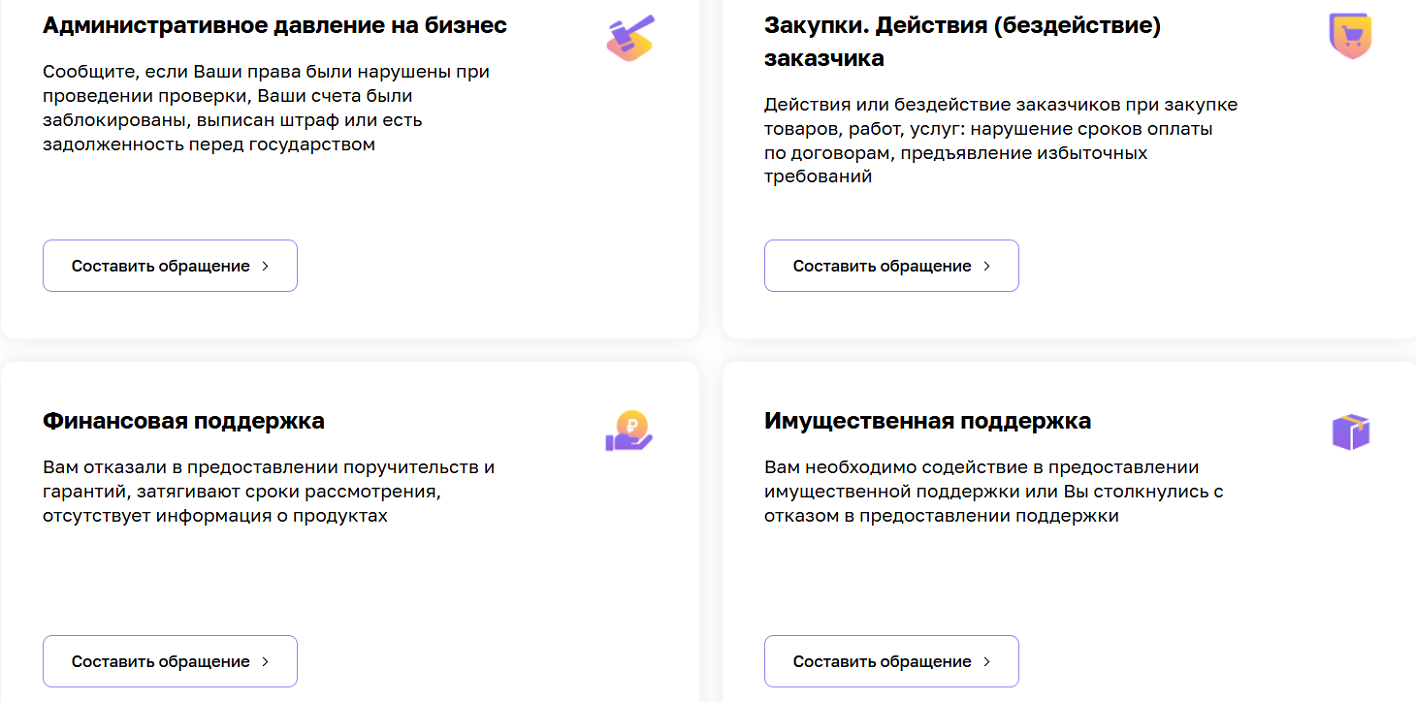
Task: Click description about отказ в поручительствах и гарантиях
Action: tap(269, 491)
